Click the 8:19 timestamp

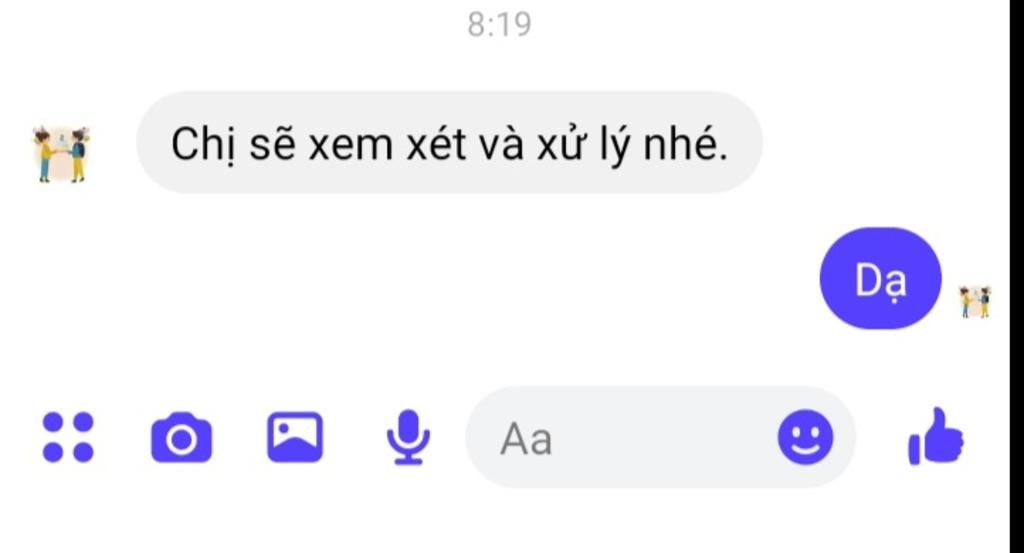pyautogui.click(x=500, y=25)
